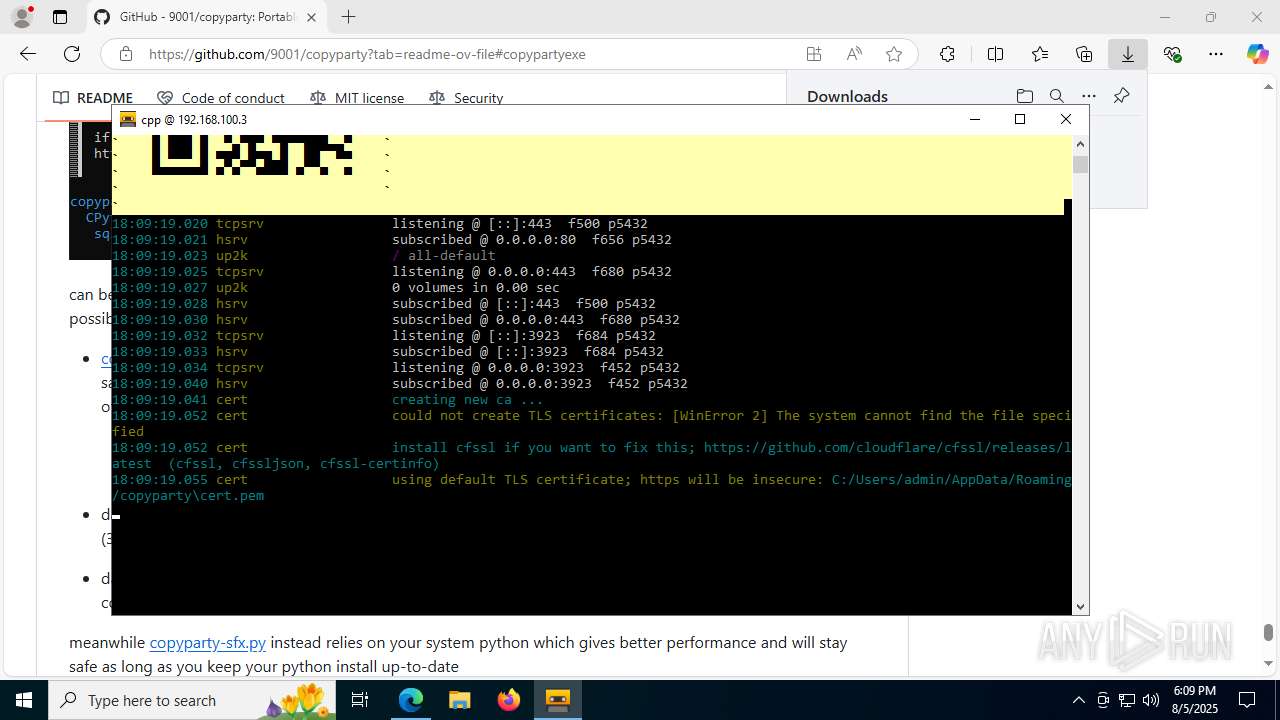Image resolution: width=1280 pixels, height=720 pixels.
Task: Open the Windows Start menu
Action: (x=24, y=700)
